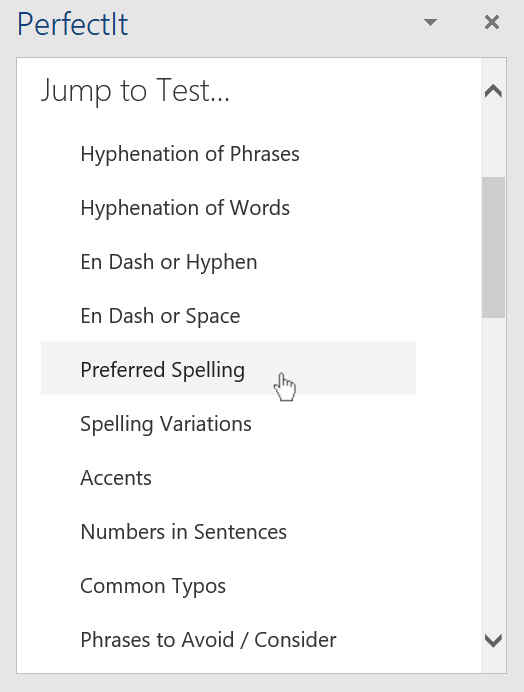Click the gray title bar beside PerfectIt
This screenshot has height=692, width=524.
tap(274, 23)
